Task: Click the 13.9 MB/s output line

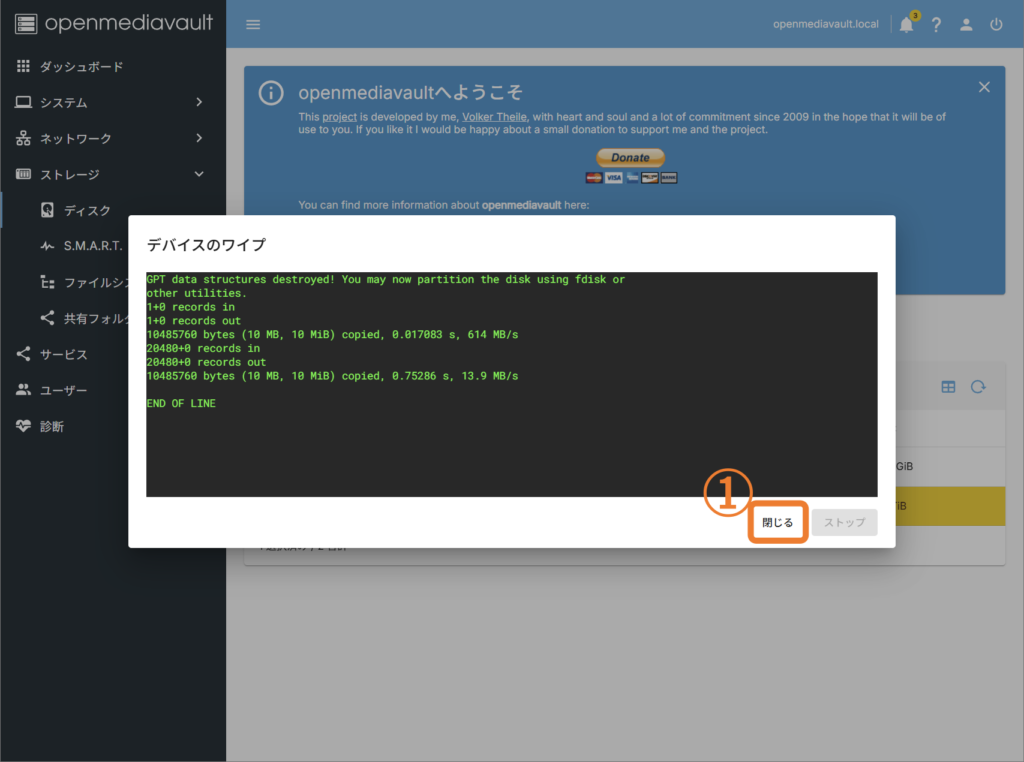Action: pyautogui.click(x=332, y=376)
